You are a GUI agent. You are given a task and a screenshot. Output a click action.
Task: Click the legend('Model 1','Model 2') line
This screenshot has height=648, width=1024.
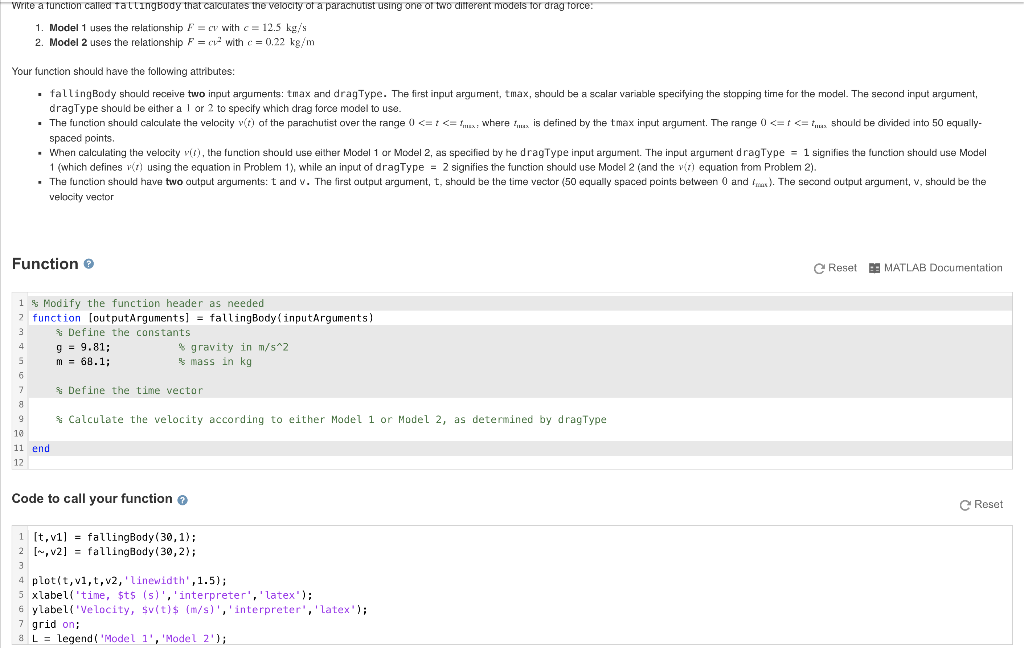click(129, 639)
